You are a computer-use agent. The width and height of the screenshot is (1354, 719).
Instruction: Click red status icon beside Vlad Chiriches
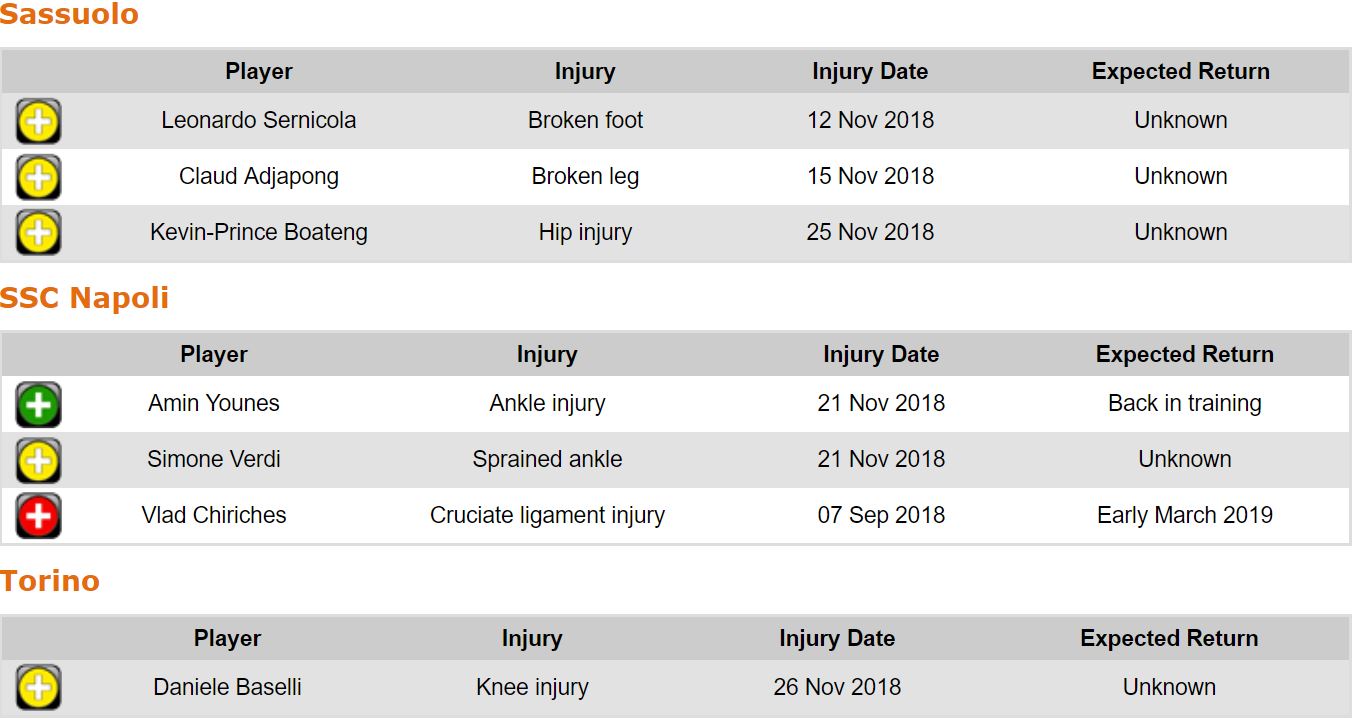pos(38,516)
